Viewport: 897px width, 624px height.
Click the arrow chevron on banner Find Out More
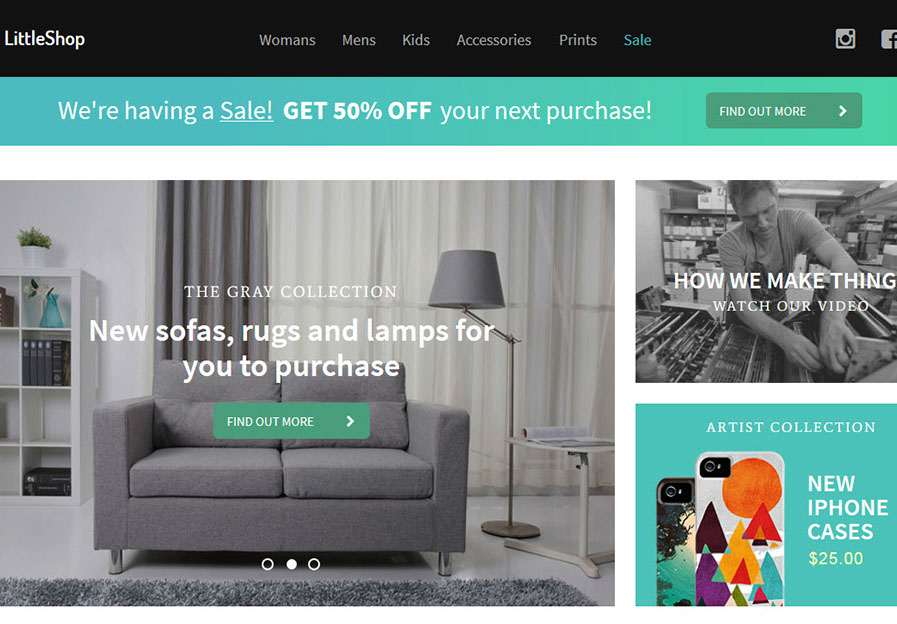point(843,111)
